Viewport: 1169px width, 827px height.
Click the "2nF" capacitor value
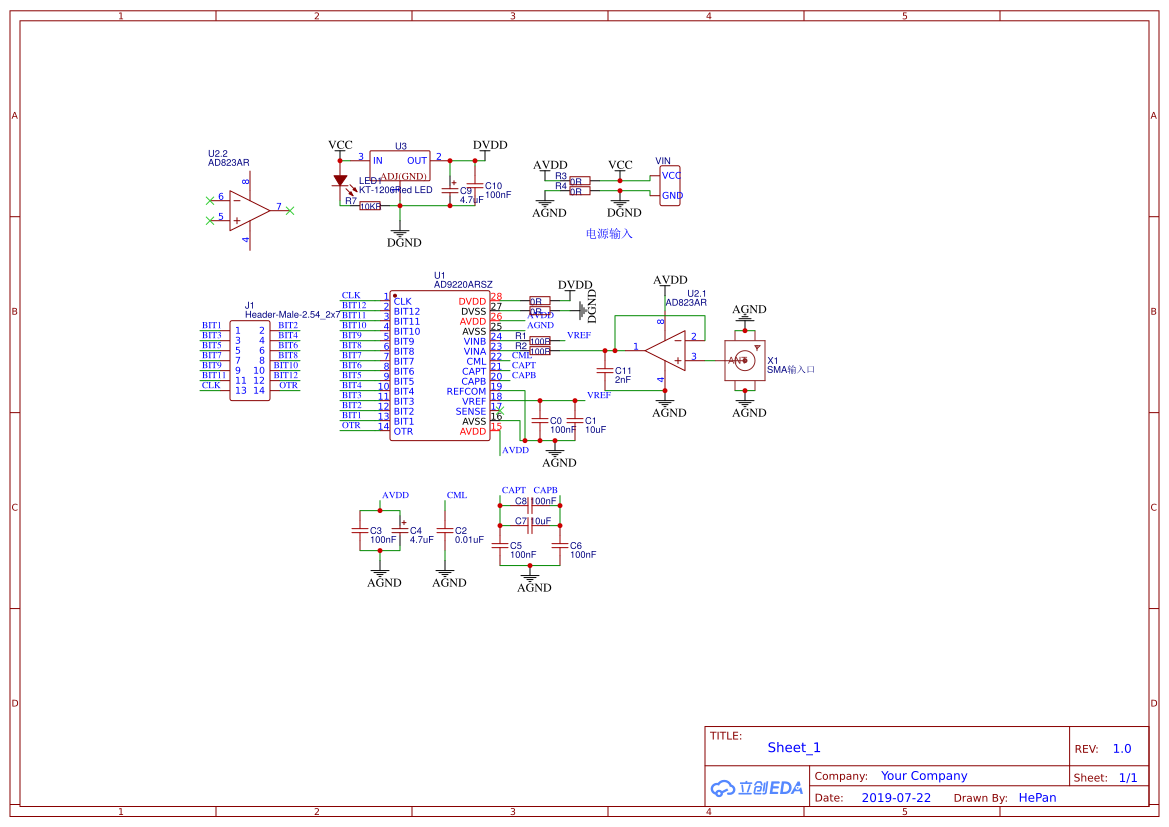(623, 380)
